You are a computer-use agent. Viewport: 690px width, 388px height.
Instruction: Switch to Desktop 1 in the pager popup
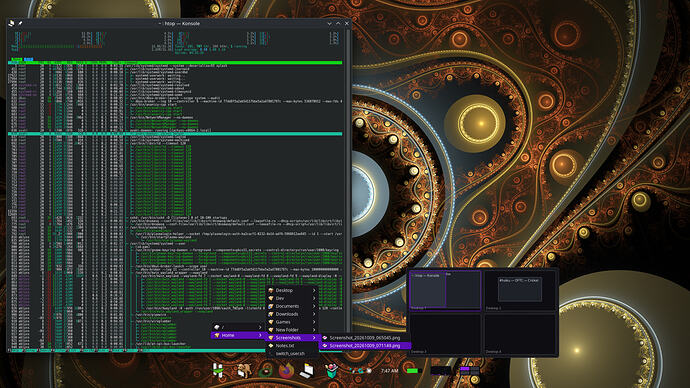[445, 290]
